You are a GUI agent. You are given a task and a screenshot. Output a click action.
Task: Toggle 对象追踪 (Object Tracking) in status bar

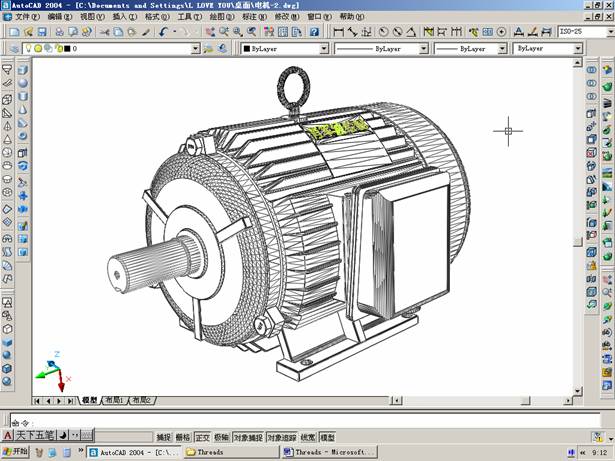[x=281, y=437]
